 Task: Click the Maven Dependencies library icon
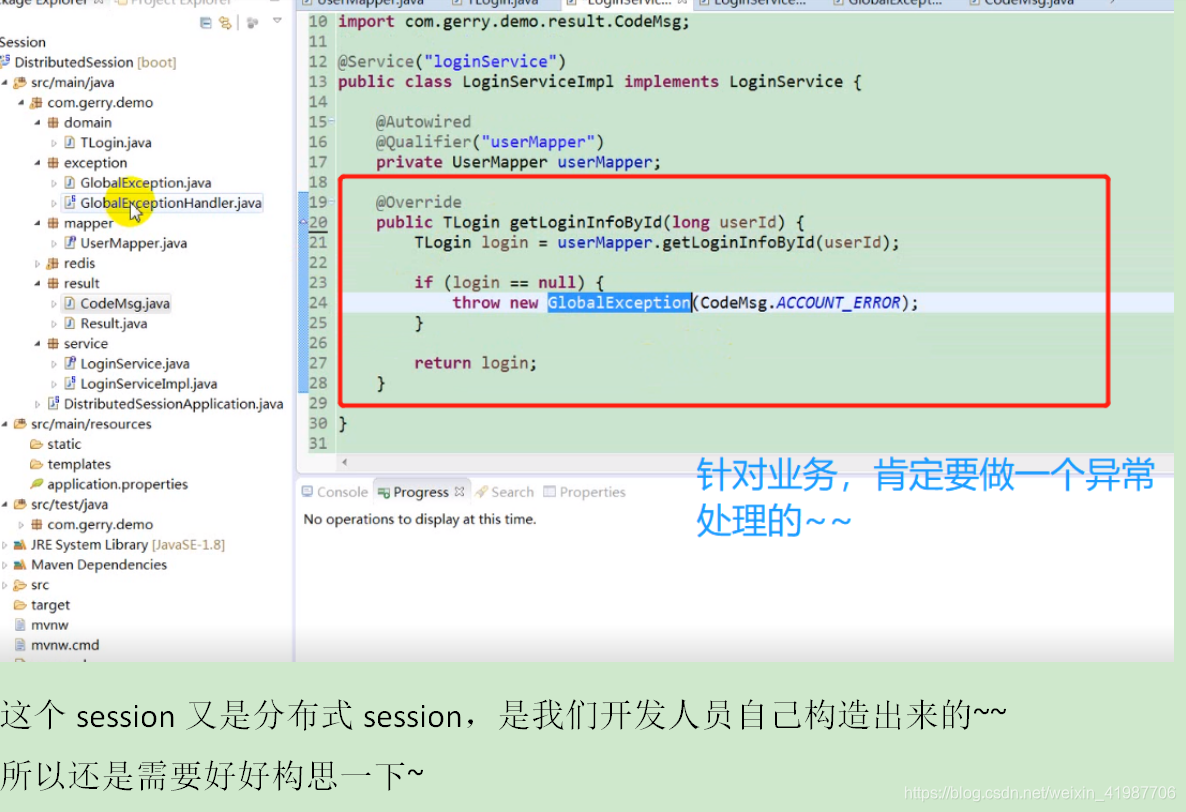pyautogui.click(x=20, y=565)
